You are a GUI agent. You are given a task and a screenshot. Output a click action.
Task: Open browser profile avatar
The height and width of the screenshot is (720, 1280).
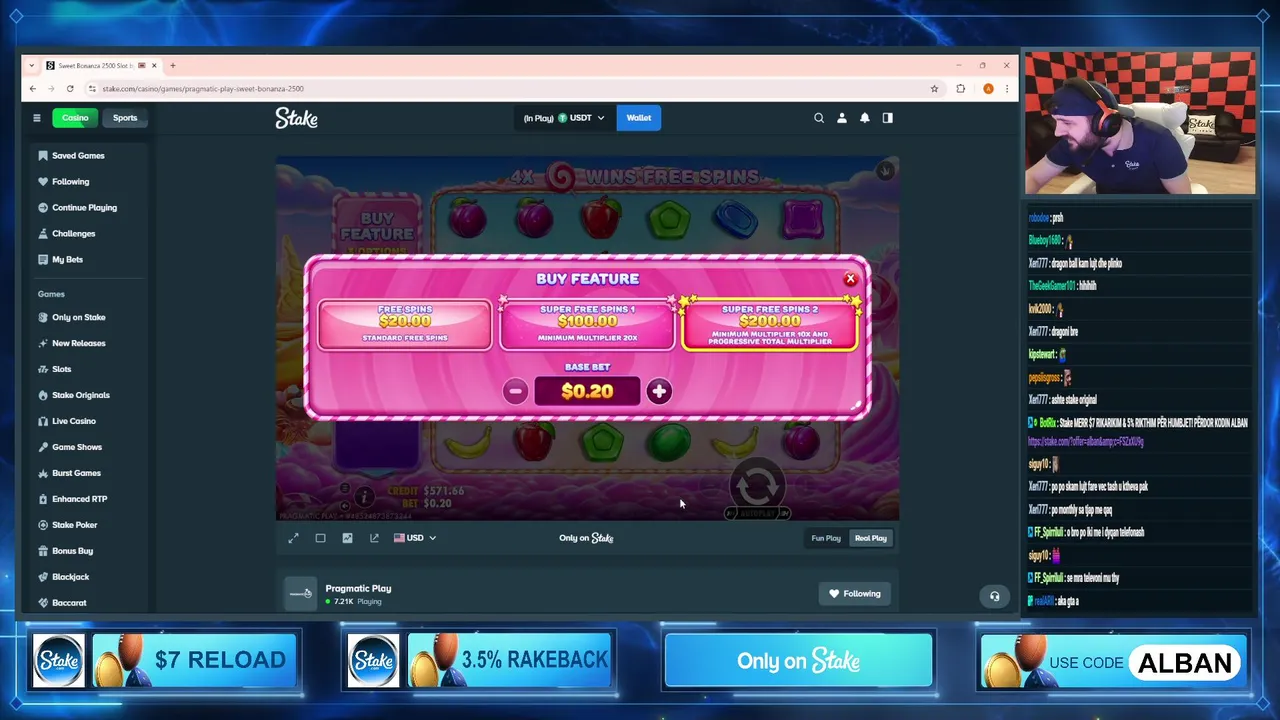(988, 88)
